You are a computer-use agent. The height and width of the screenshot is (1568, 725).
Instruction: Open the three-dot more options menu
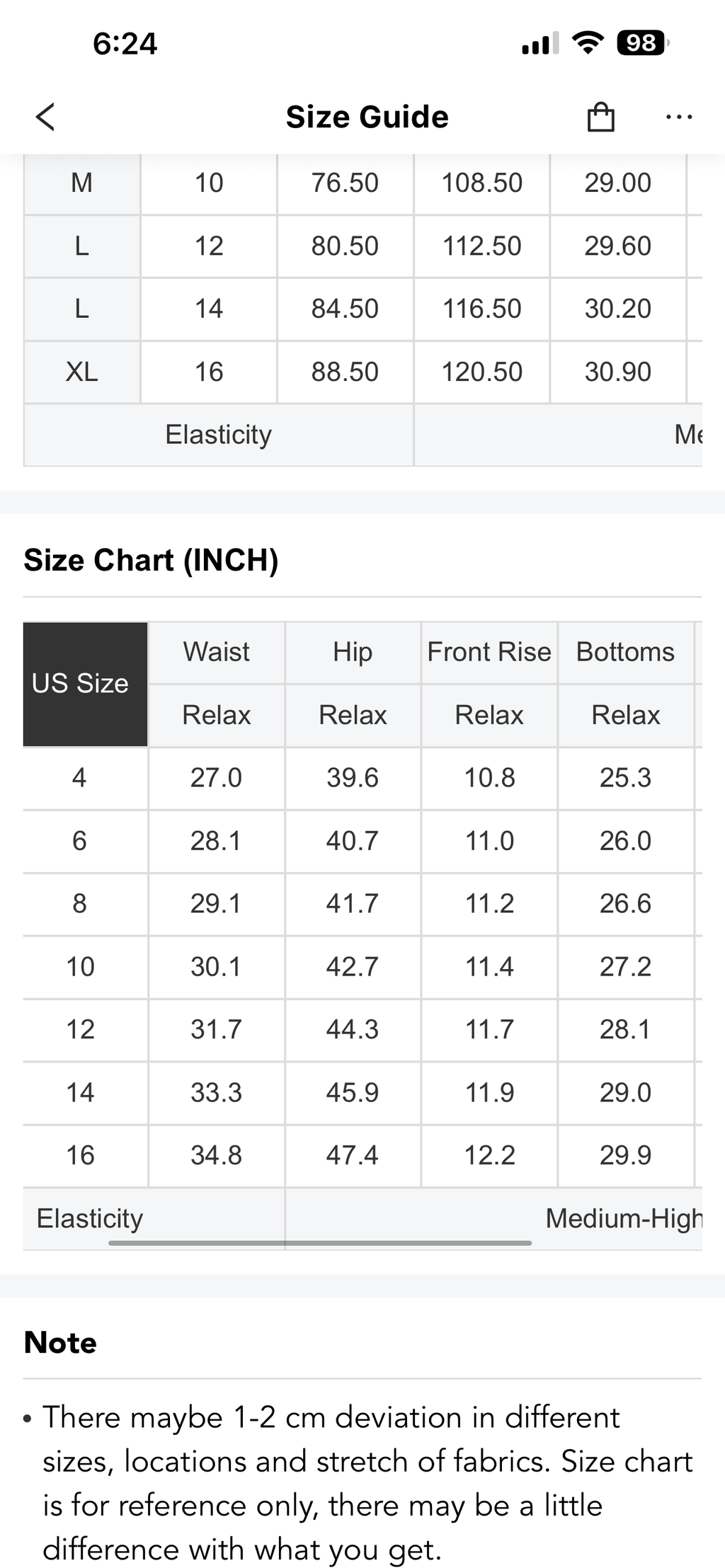point(679,117)
